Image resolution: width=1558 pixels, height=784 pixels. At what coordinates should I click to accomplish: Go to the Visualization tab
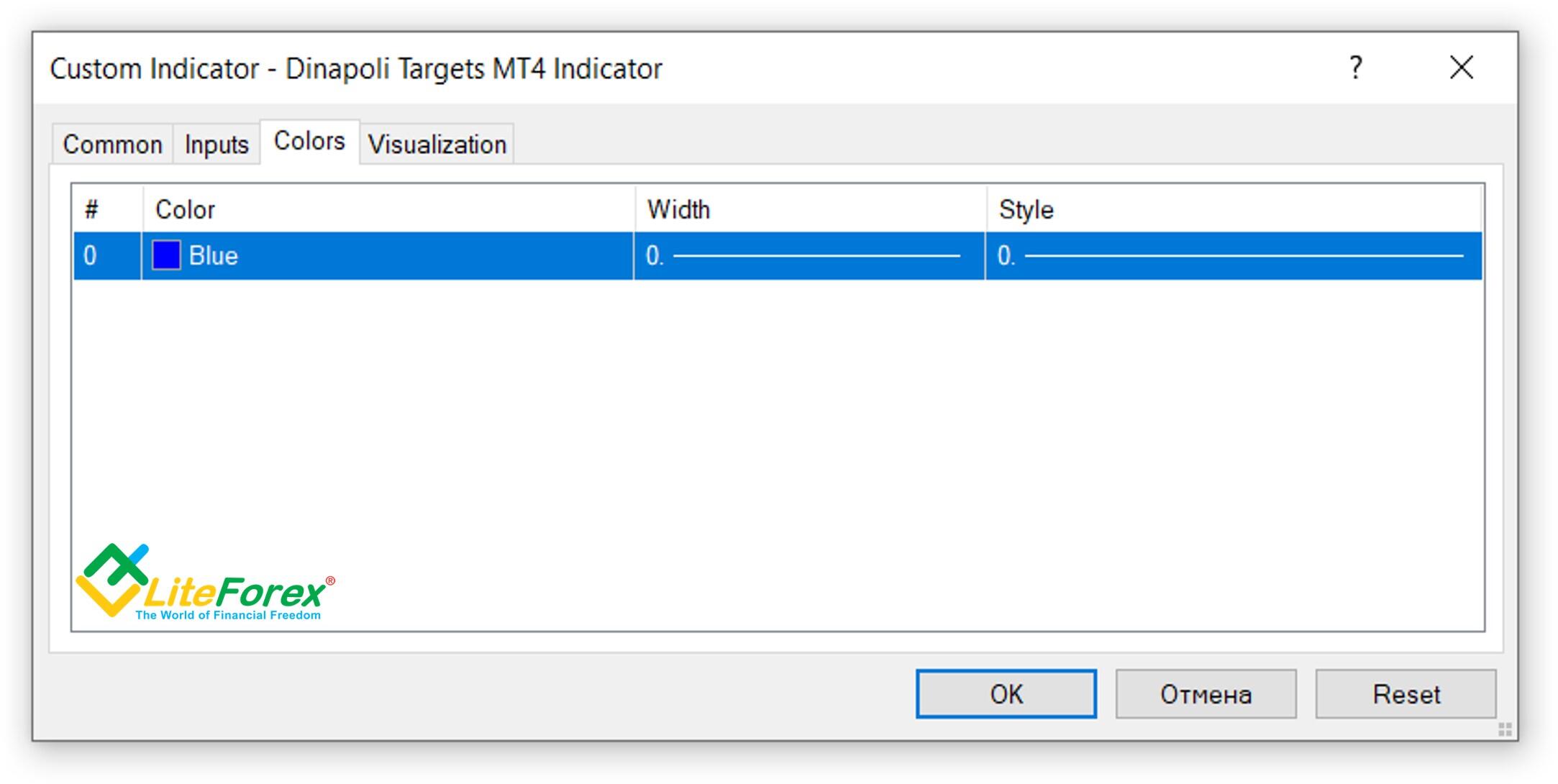coord(437,145)
